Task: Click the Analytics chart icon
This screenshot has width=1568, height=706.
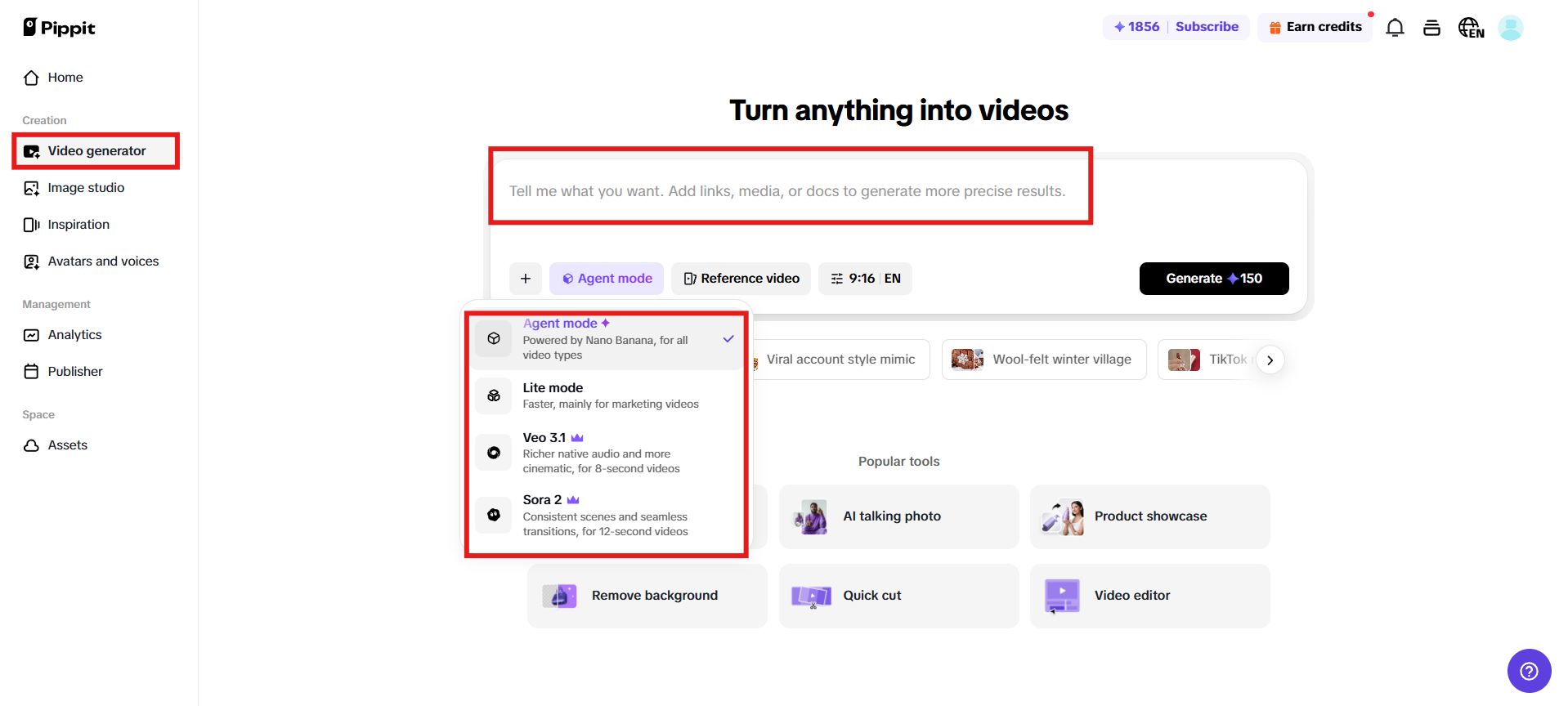Action: 31,335
